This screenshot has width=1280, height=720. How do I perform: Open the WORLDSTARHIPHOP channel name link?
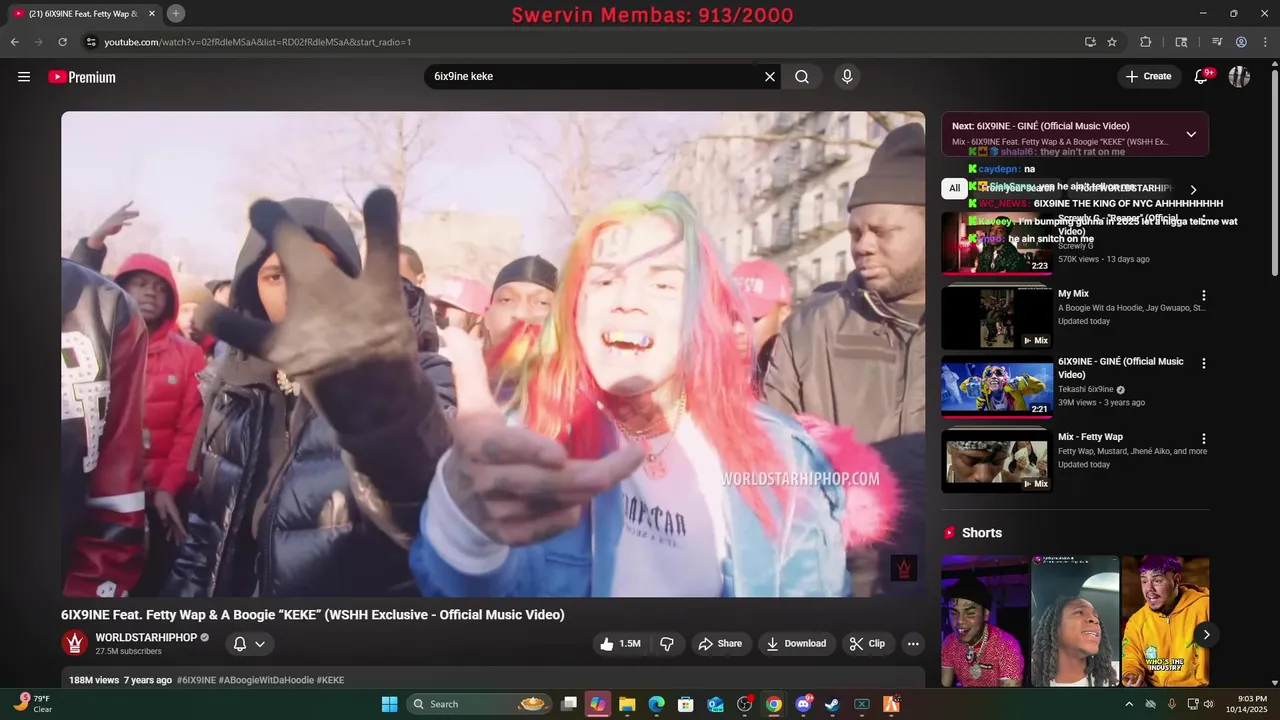(146, 637)
